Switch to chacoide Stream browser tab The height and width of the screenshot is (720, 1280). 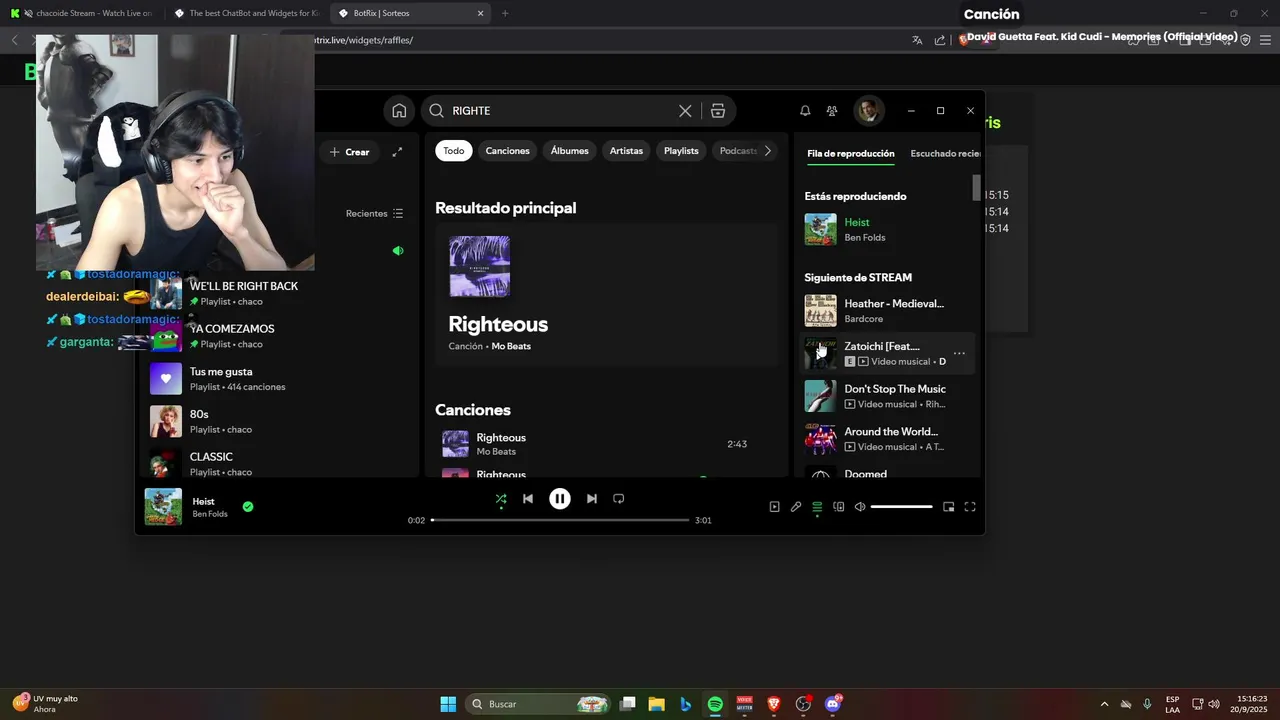(x=82, y=13)
